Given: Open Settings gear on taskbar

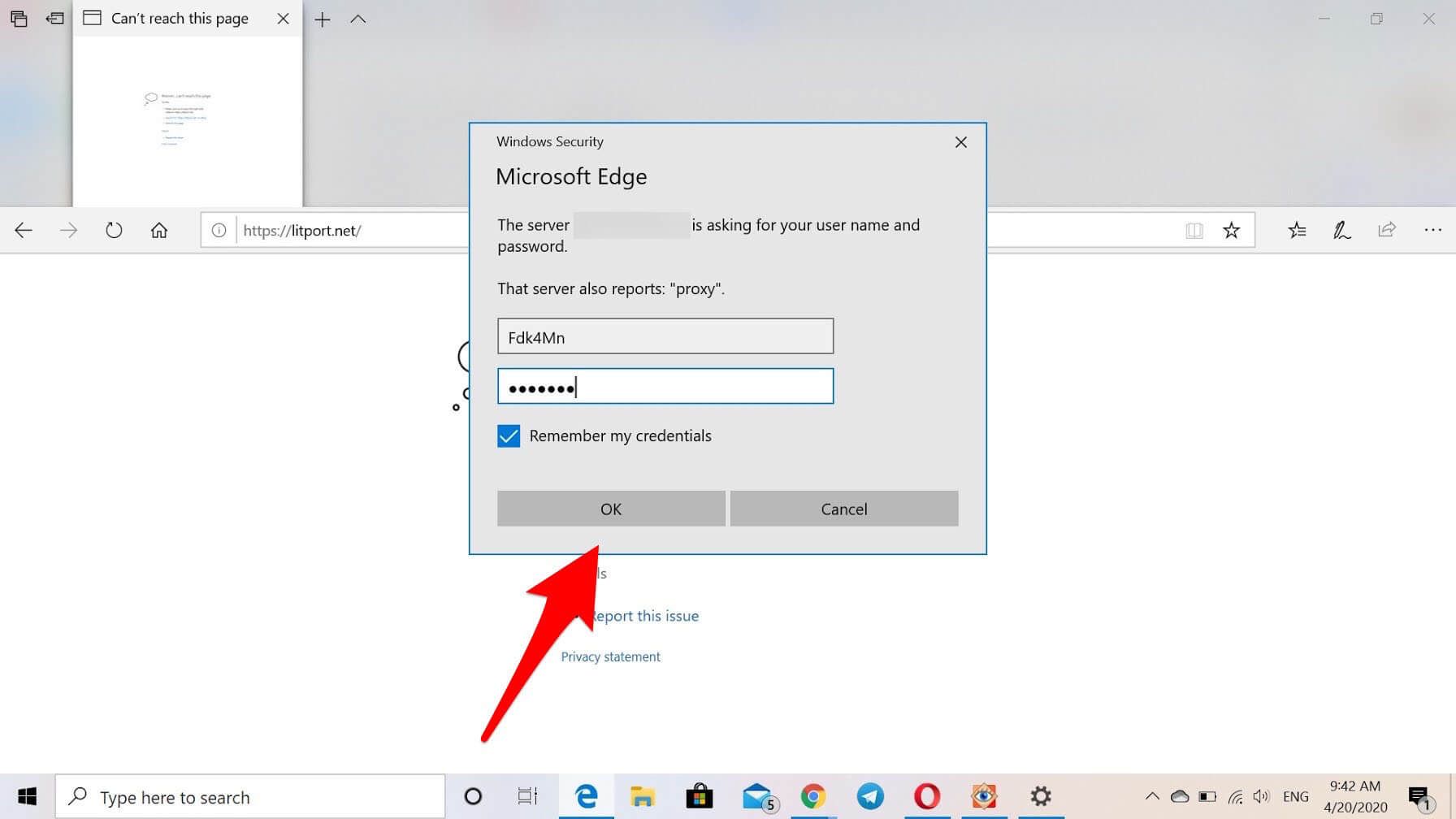Looking at the screenshot, I should [x=1041, y=796].
